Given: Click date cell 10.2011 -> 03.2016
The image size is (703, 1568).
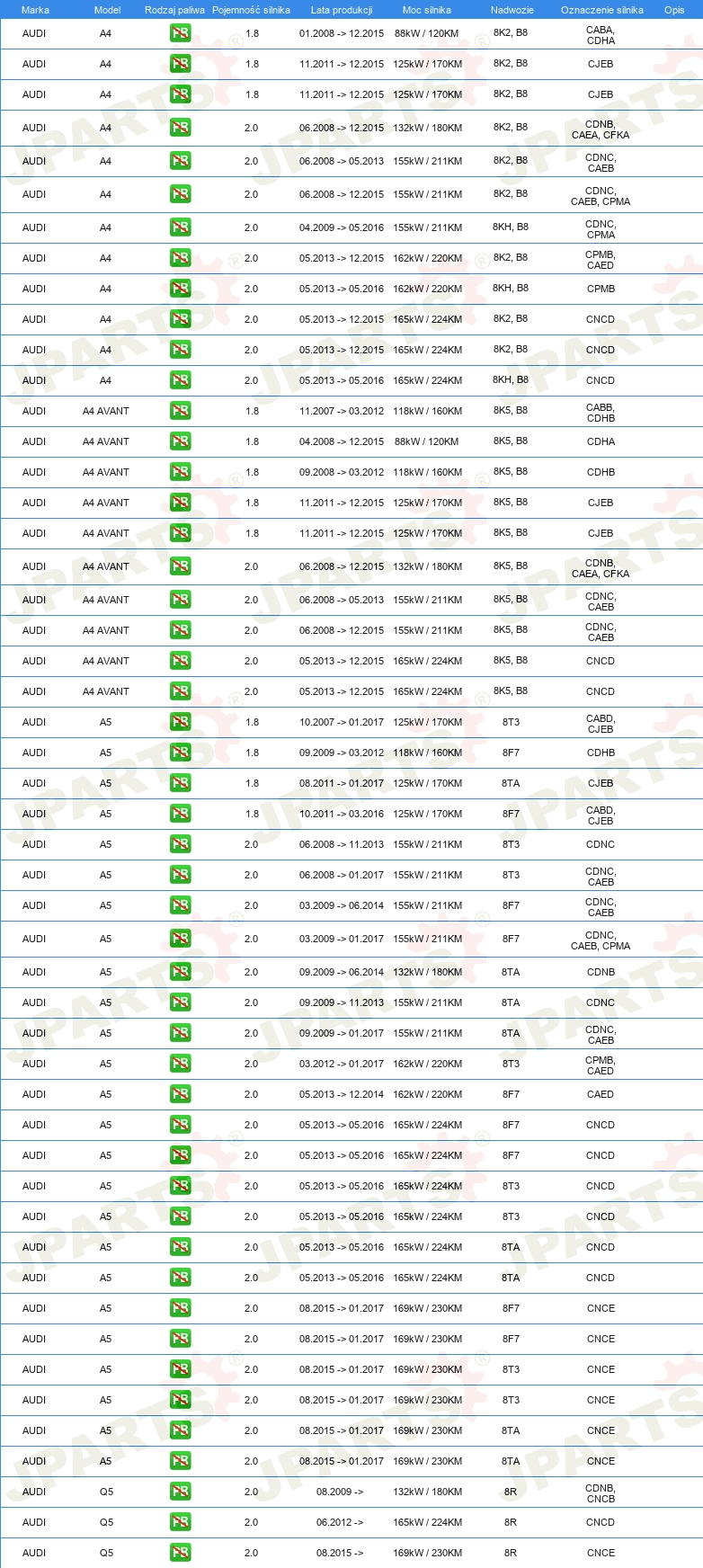Looking at the screenshot, I should coord(342,814).
